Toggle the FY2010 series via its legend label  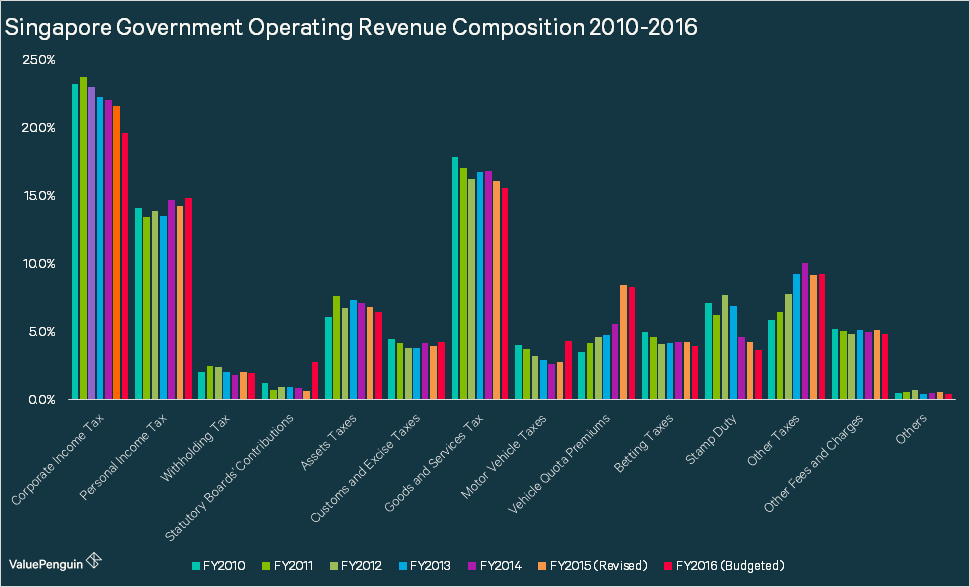point(224,565)
